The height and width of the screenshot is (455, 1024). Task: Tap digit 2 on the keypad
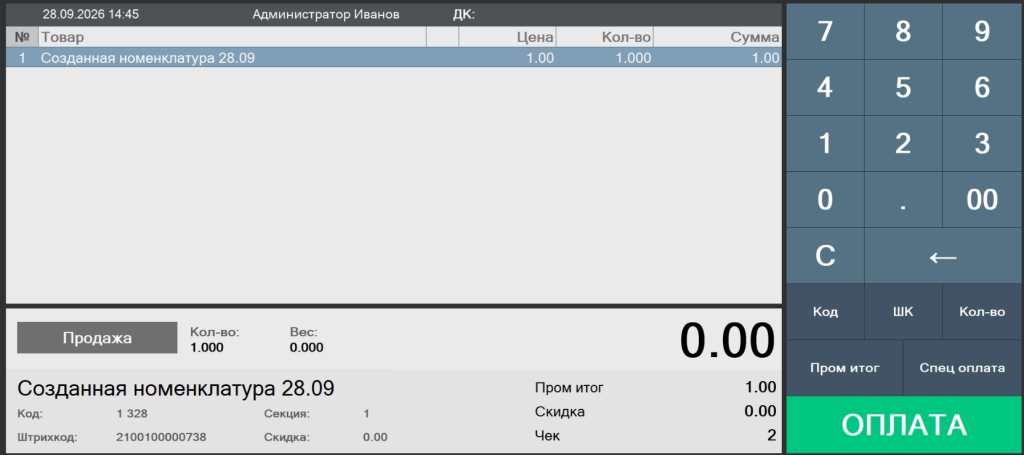903,144
